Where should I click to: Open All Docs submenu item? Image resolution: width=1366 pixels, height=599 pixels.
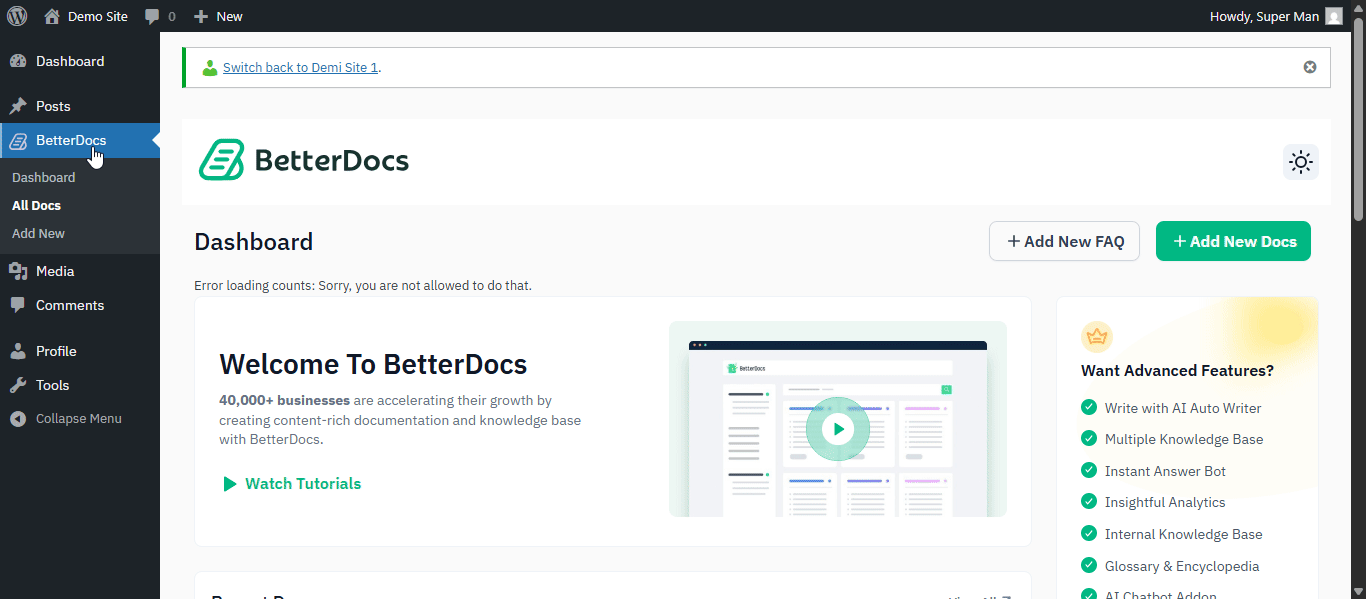pos(37,205)
